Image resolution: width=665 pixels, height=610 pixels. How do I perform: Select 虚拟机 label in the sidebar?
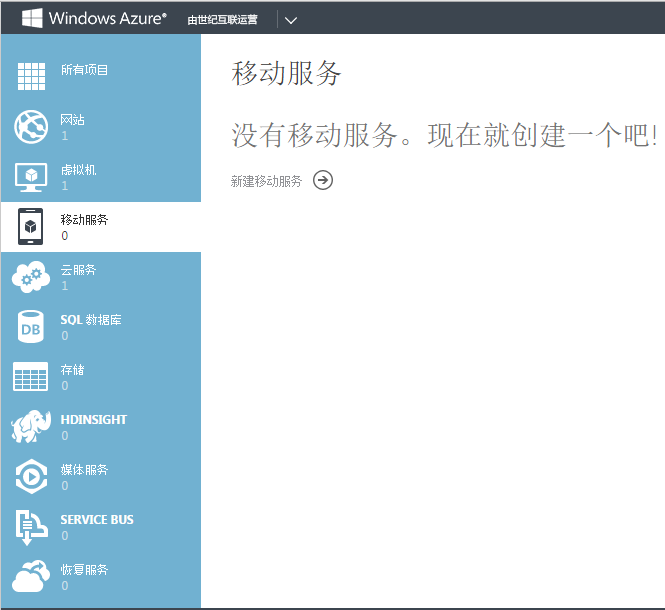click(x=78, y=170)
